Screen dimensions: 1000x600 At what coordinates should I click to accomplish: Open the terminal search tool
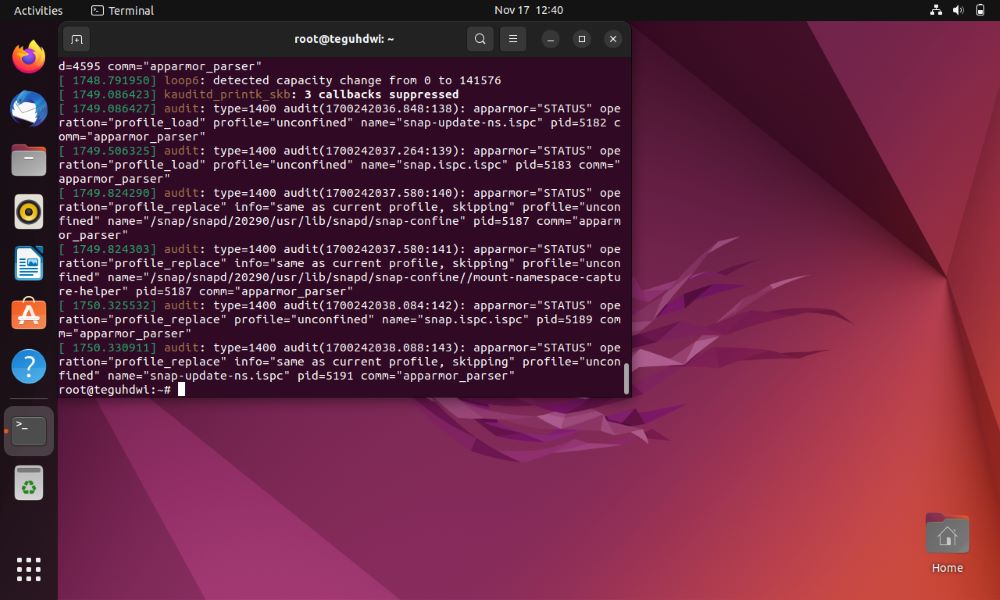coord(480,39)
